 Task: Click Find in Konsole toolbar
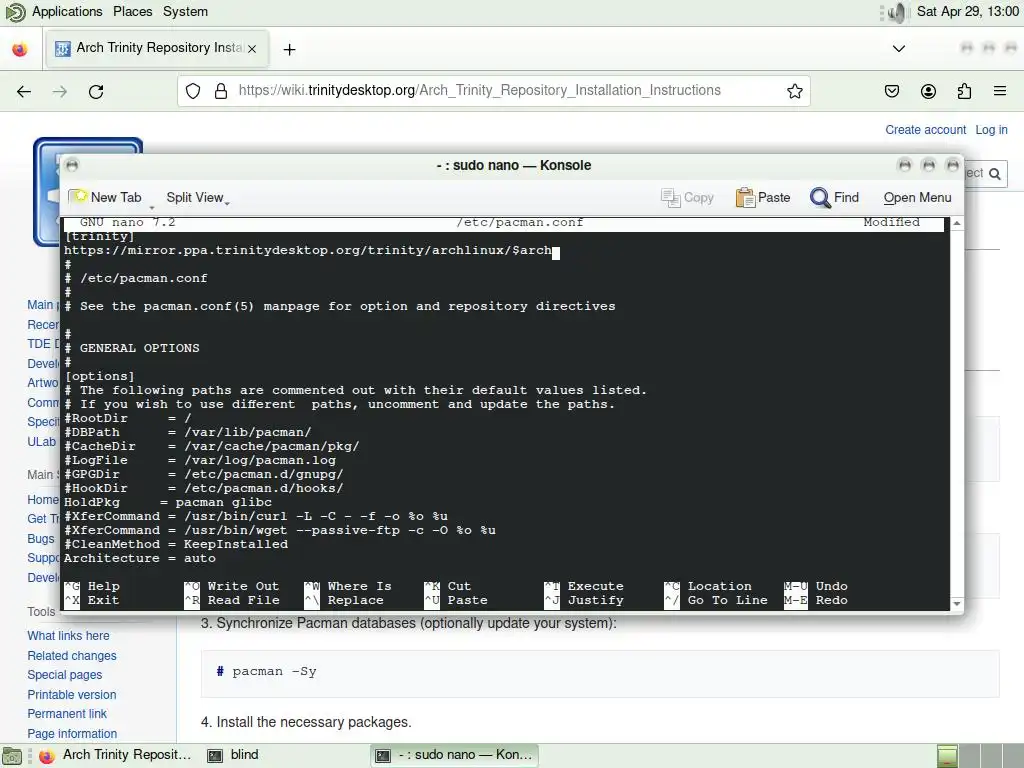834,197
